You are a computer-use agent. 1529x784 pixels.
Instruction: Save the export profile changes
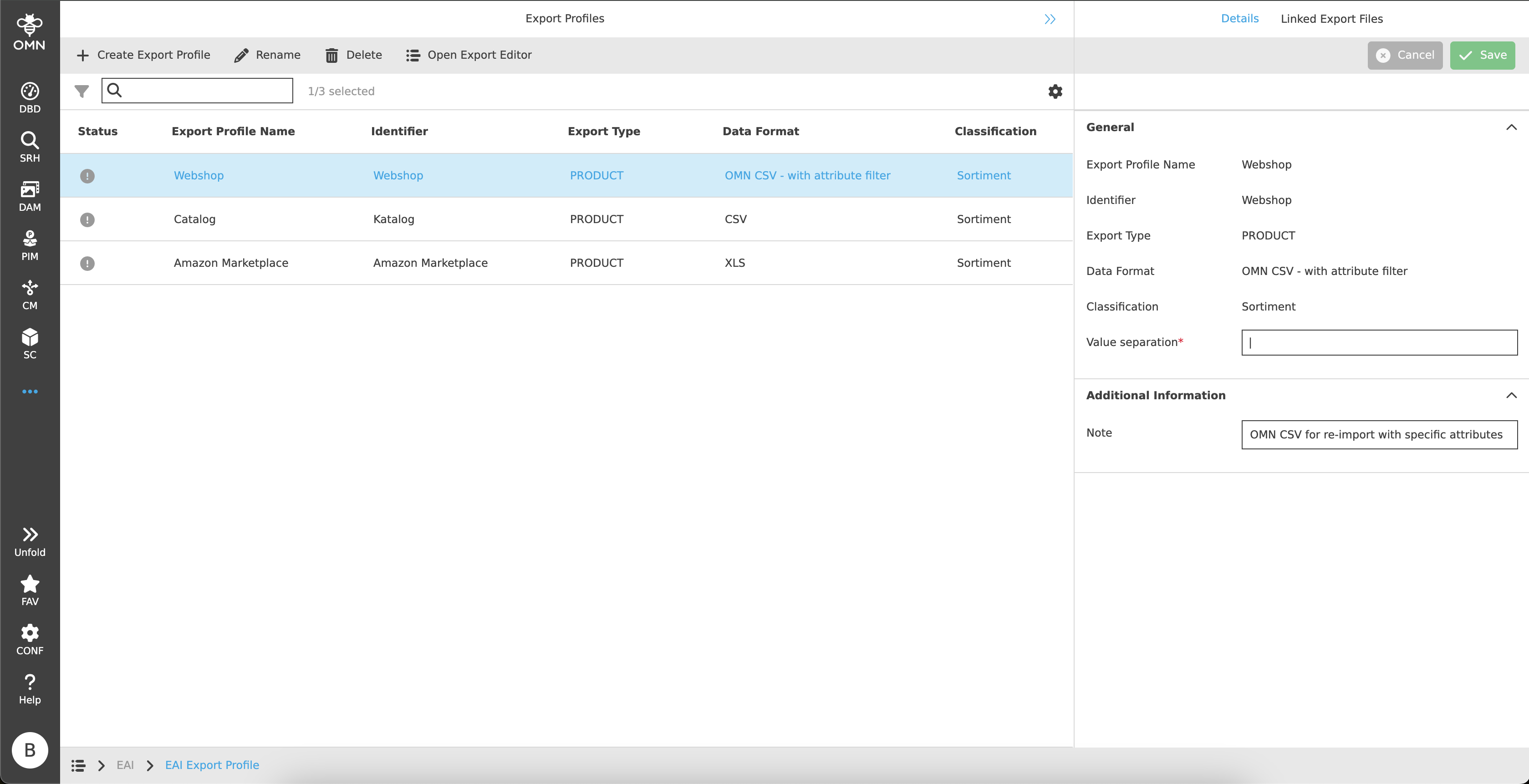pyautogui.click(x=1482, y=55)
